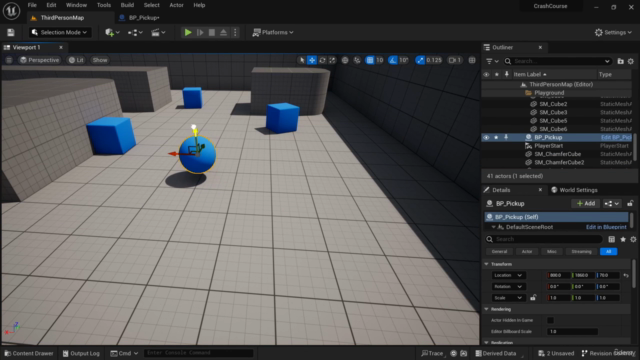This screenshot has width=640, height=360.
Task: Toggle Actor Hidden In Game checkbox
Action: coord(550,320)
